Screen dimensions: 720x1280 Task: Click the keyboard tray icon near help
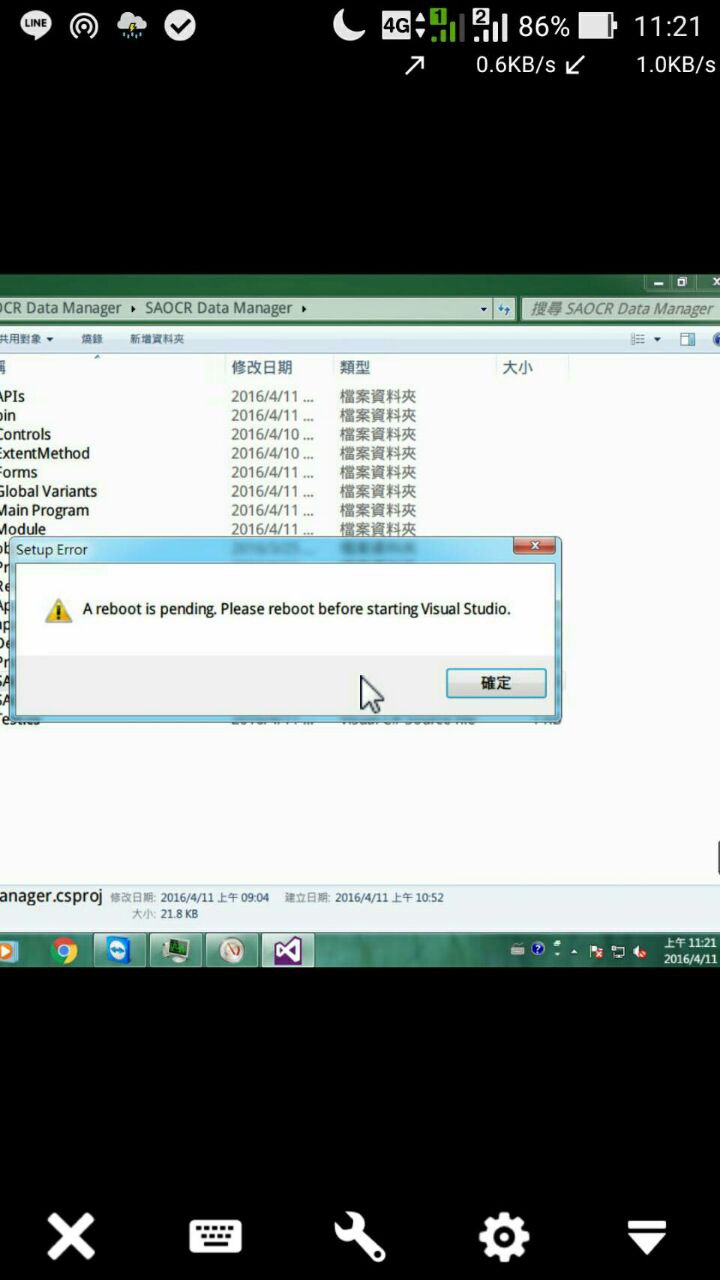tap(517, 950)
